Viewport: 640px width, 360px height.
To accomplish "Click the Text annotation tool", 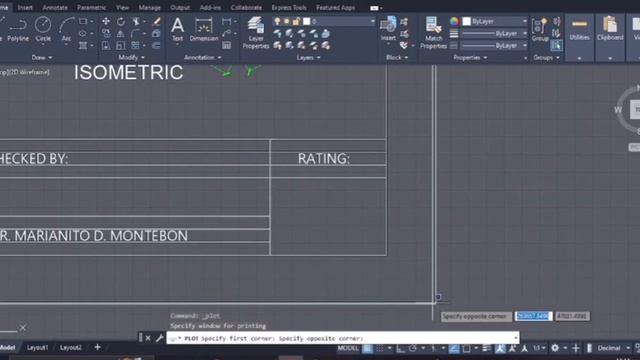I will [x=177, y=29].
